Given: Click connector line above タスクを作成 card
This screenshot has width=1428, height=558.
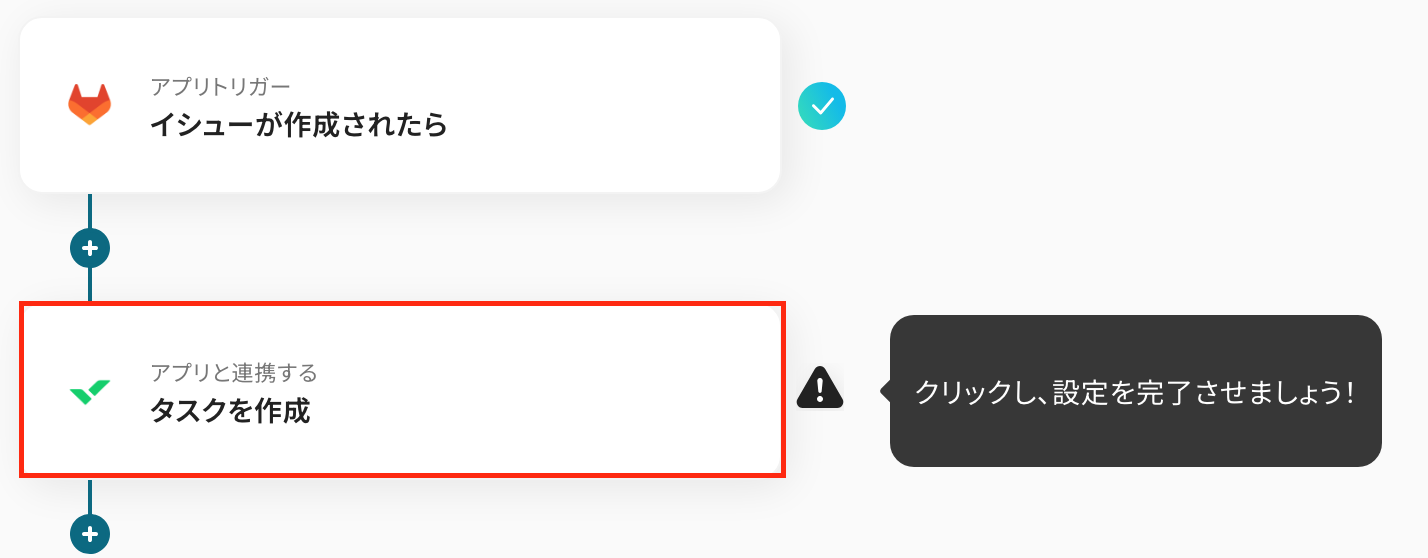Looking at the screenshot, I should [x=90, y=285].
